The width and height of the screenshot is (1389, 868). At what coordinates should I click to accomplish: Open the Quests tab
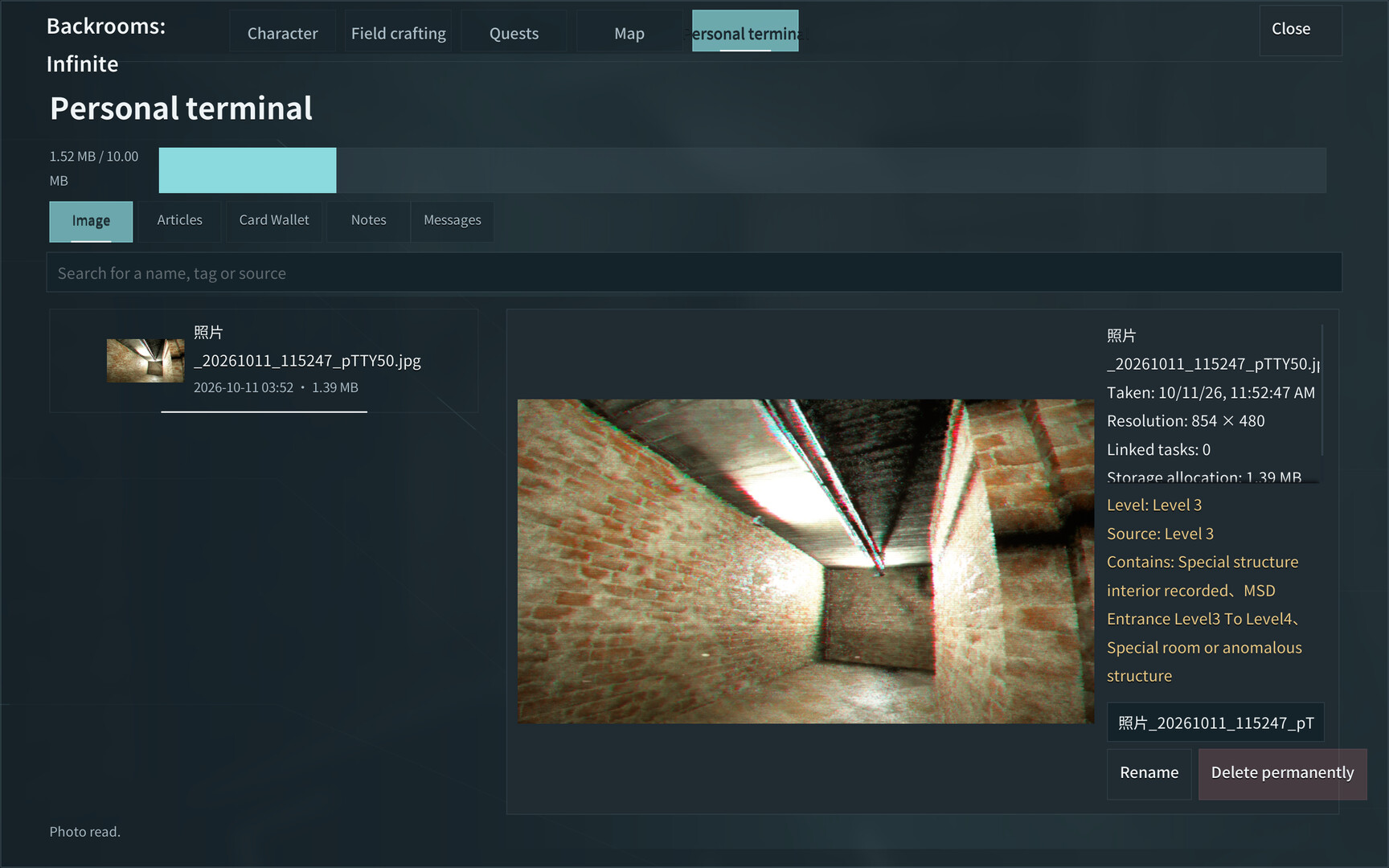point(514,33)
